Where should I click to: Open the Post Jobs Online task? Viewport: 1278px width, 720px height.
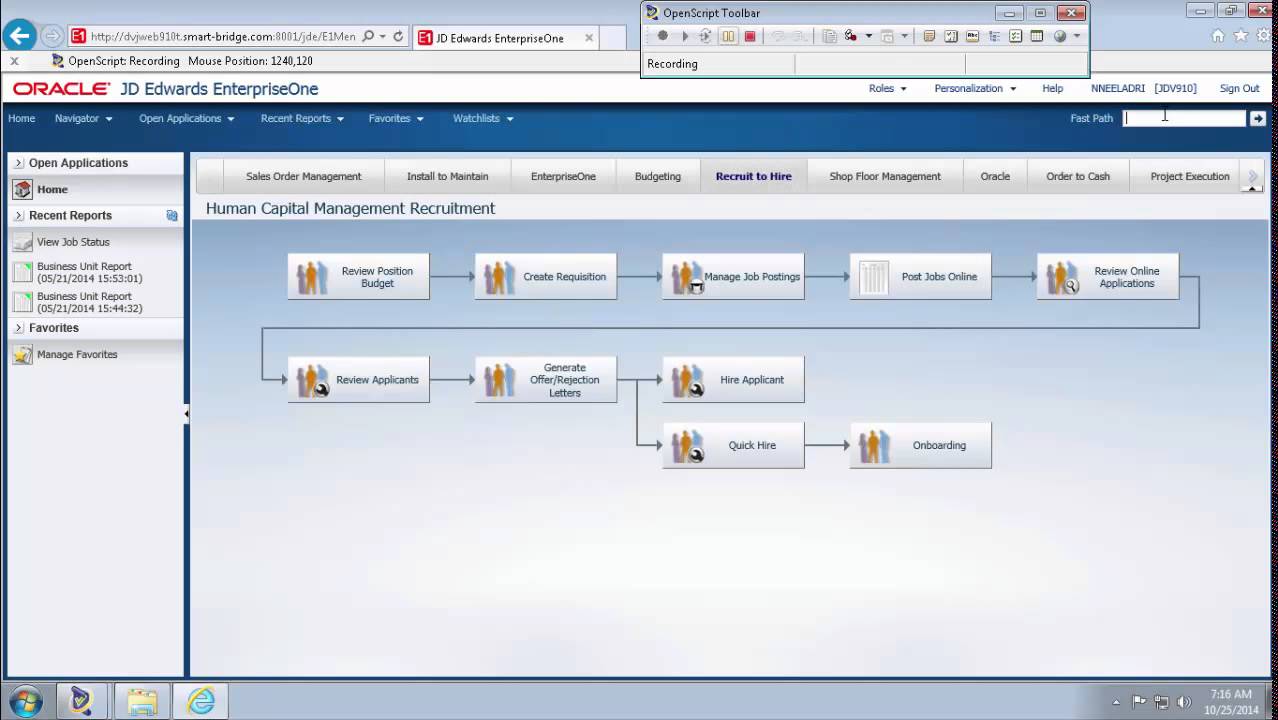pyautogui.click(x=921, y=277)
